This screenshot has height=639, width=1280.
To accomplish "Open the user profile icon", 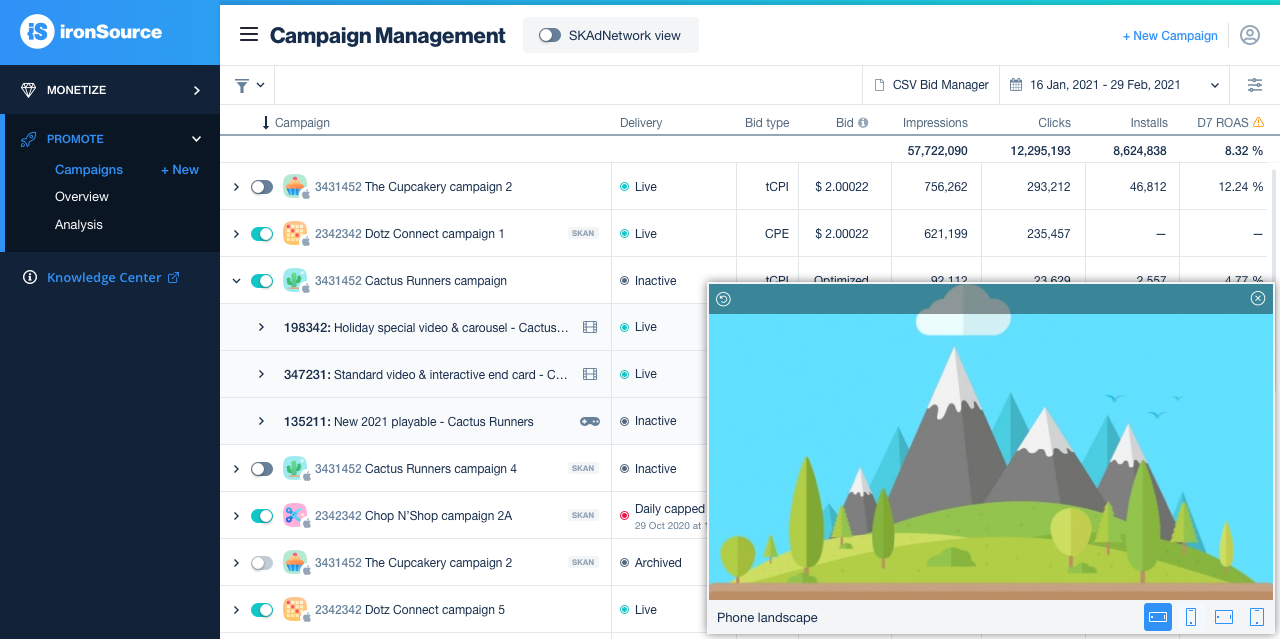I will [1250, 35].
